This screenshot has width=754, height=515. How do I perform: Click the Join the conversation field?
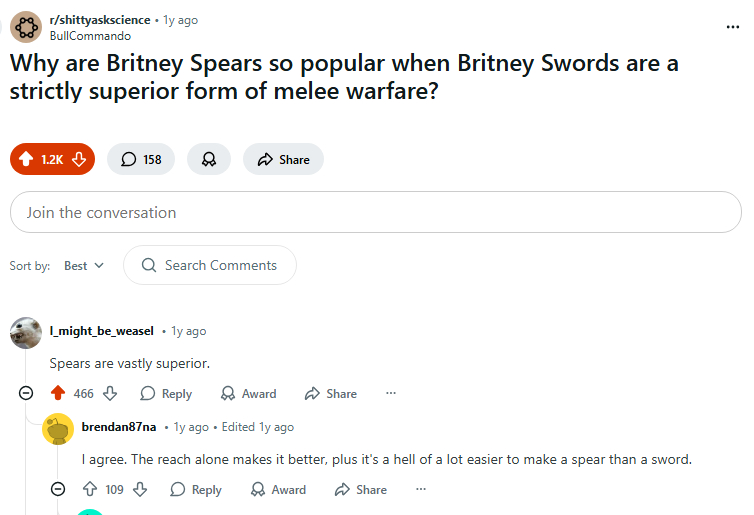tap(375, 212)
